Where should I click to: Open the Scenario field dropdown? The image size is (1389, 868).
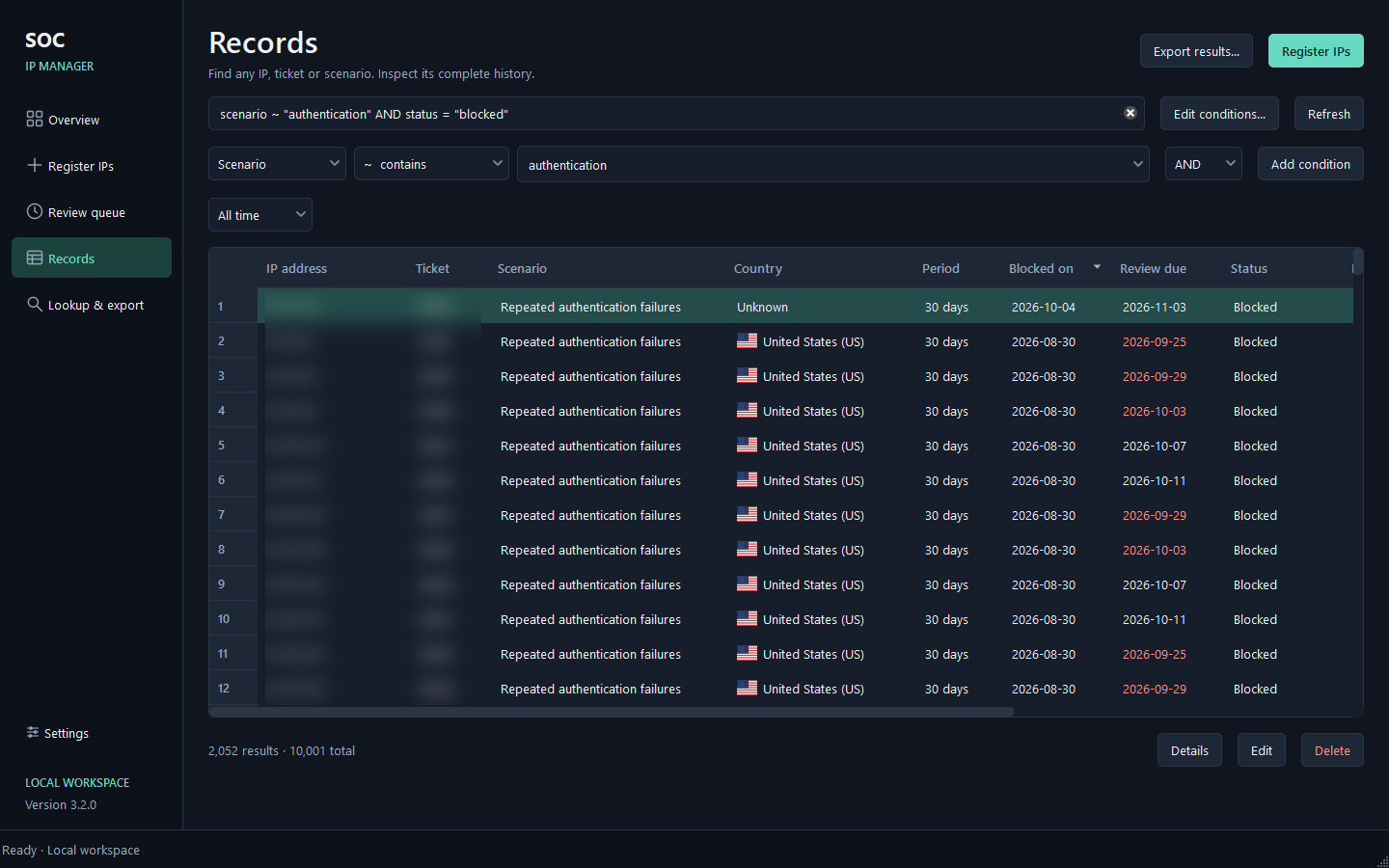[x=277, y=164]
